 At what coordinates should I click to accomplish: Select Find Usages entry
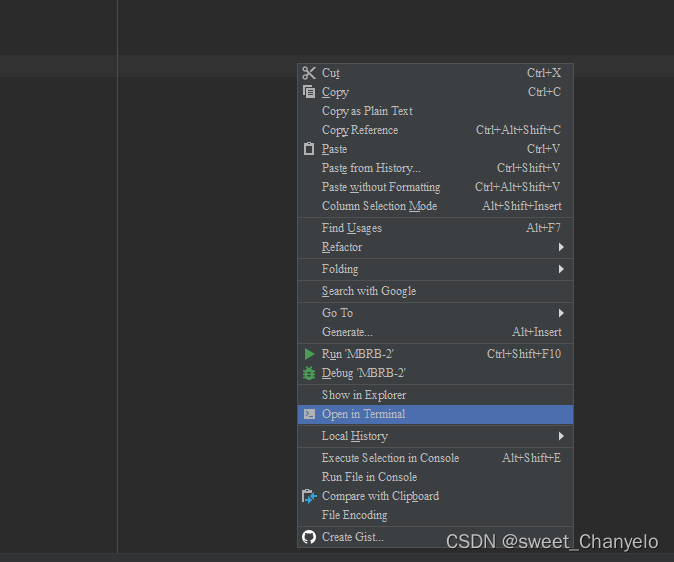435,228
